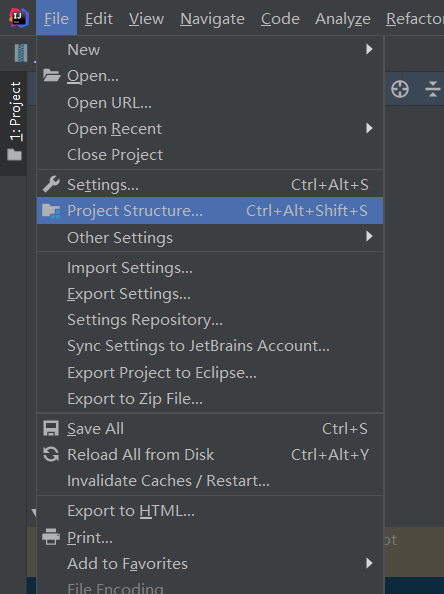Click the locate-in-project target icon

click(x=400, y=89)
